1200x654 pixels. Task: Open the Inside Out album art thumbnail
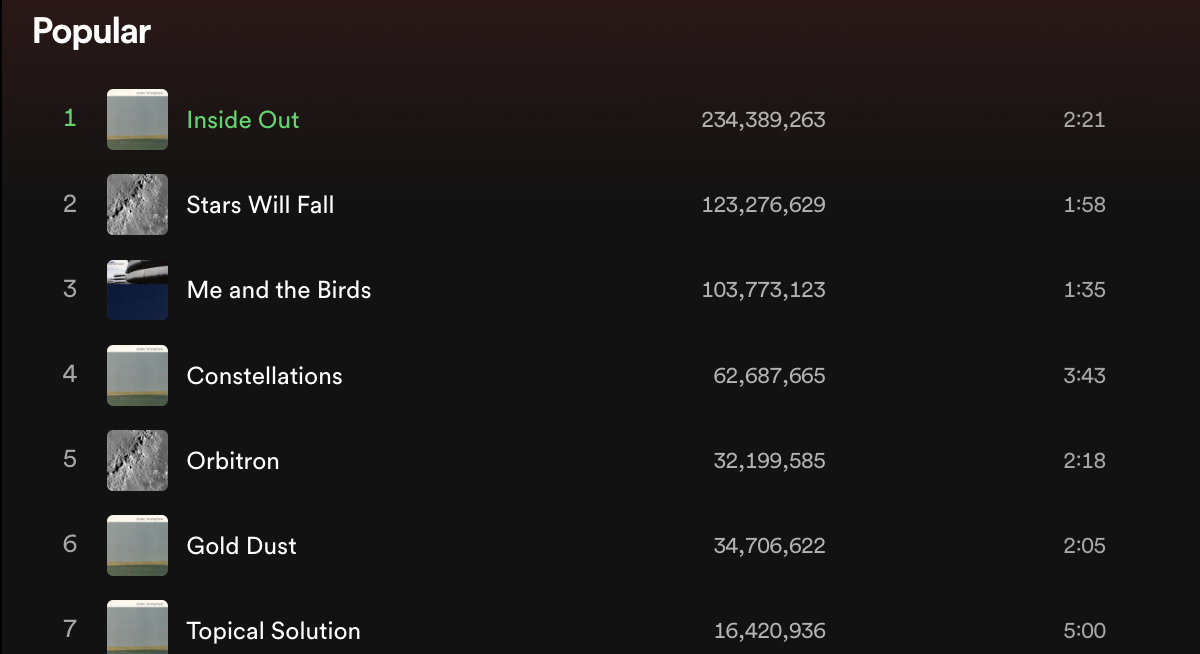point(137,120)
